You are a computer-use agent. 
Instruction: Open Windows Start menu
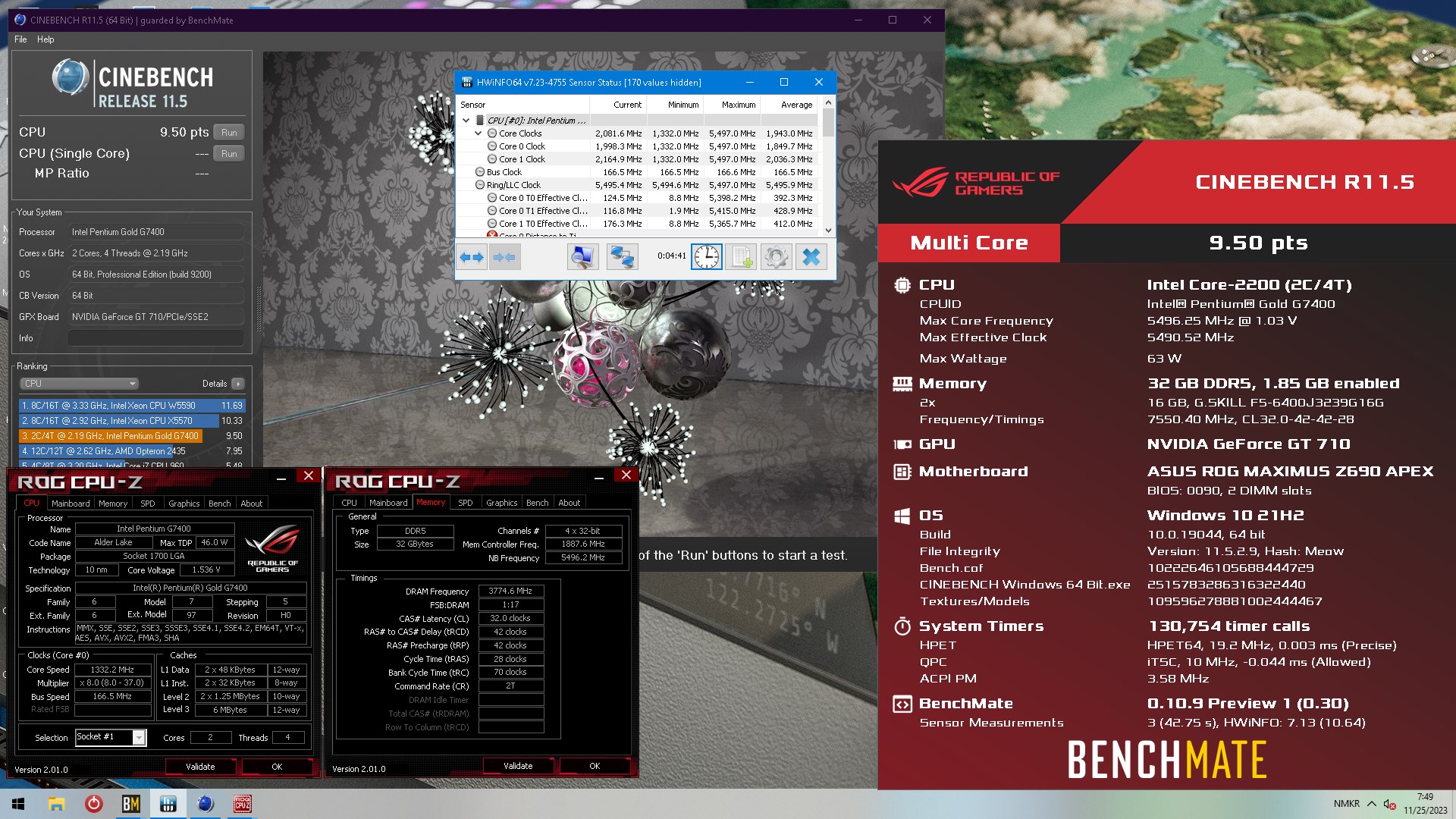coord(18,804)
